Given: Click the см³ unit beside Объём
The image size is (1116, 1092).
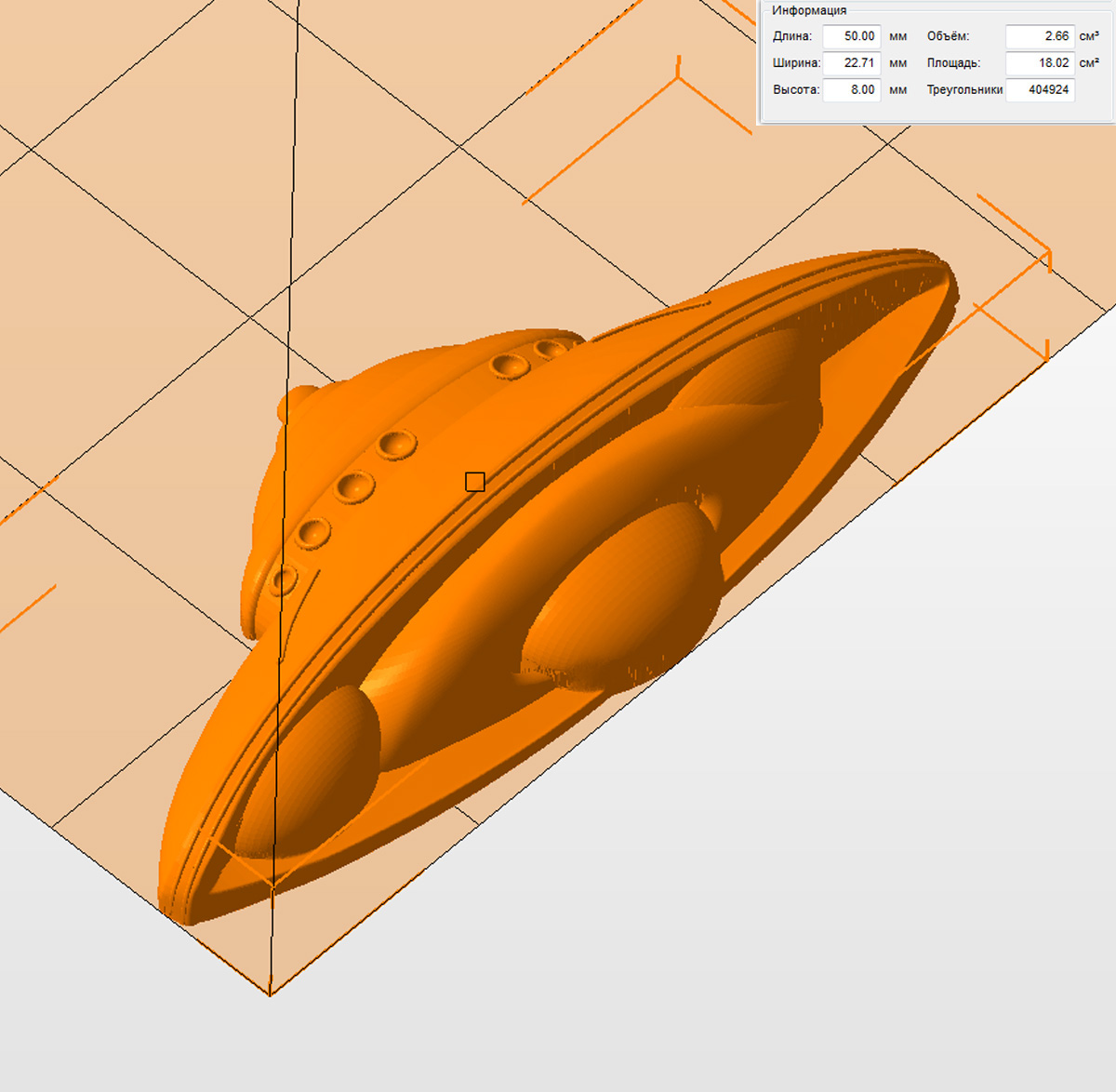Looking at the screenshot, I should [x=1089, y=36].
